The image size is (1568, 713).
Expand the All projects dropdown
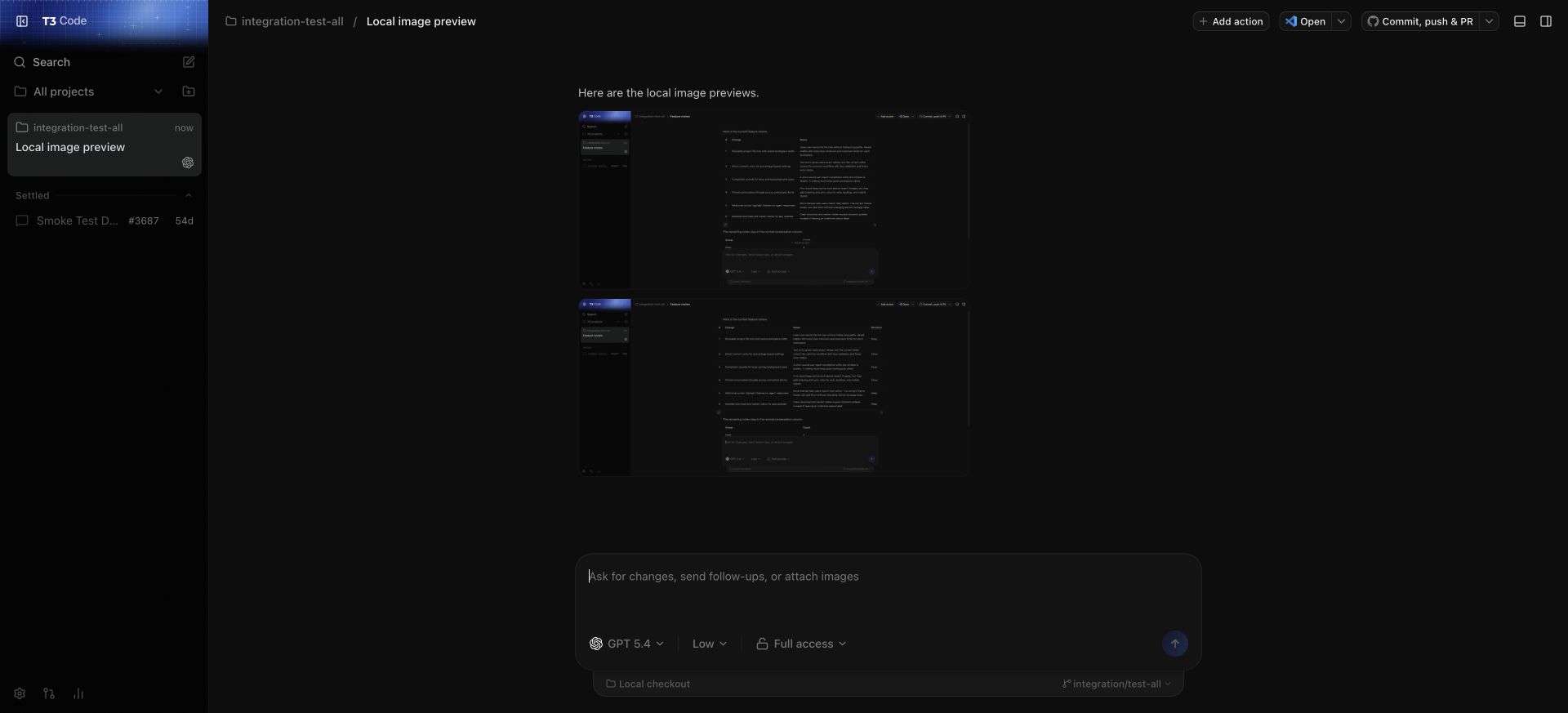pyautogui.click(x=158, y=91)
